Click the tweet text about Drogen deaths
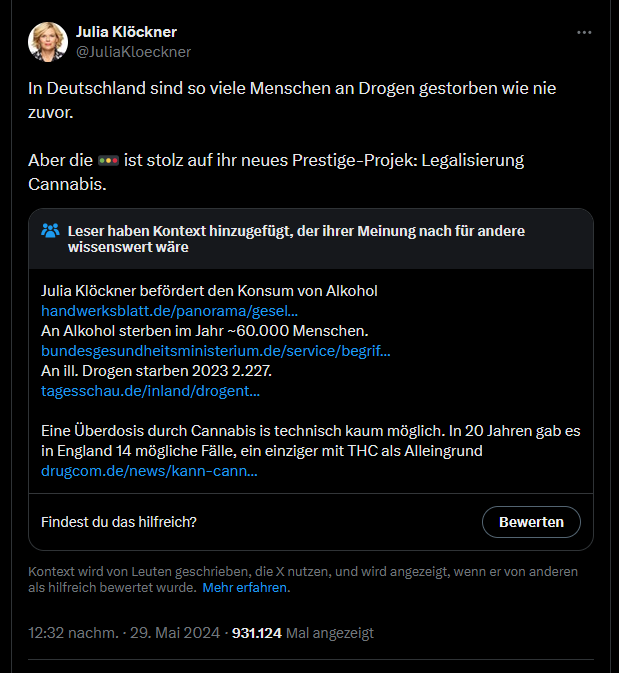The width and height of the screenshot is (619, 673). click(292, 100)
